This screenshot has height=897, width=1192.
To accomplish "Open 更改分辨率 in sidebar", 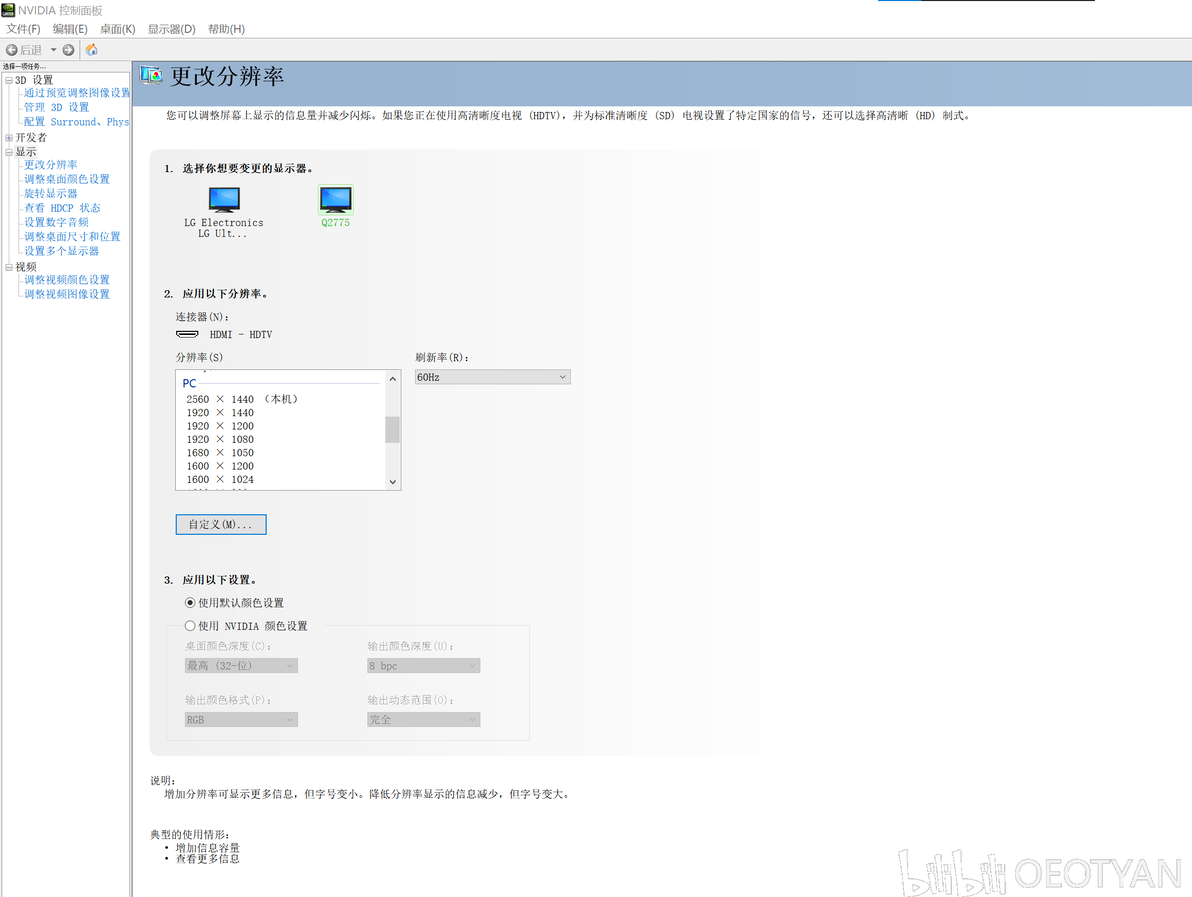I will point(50,164).
